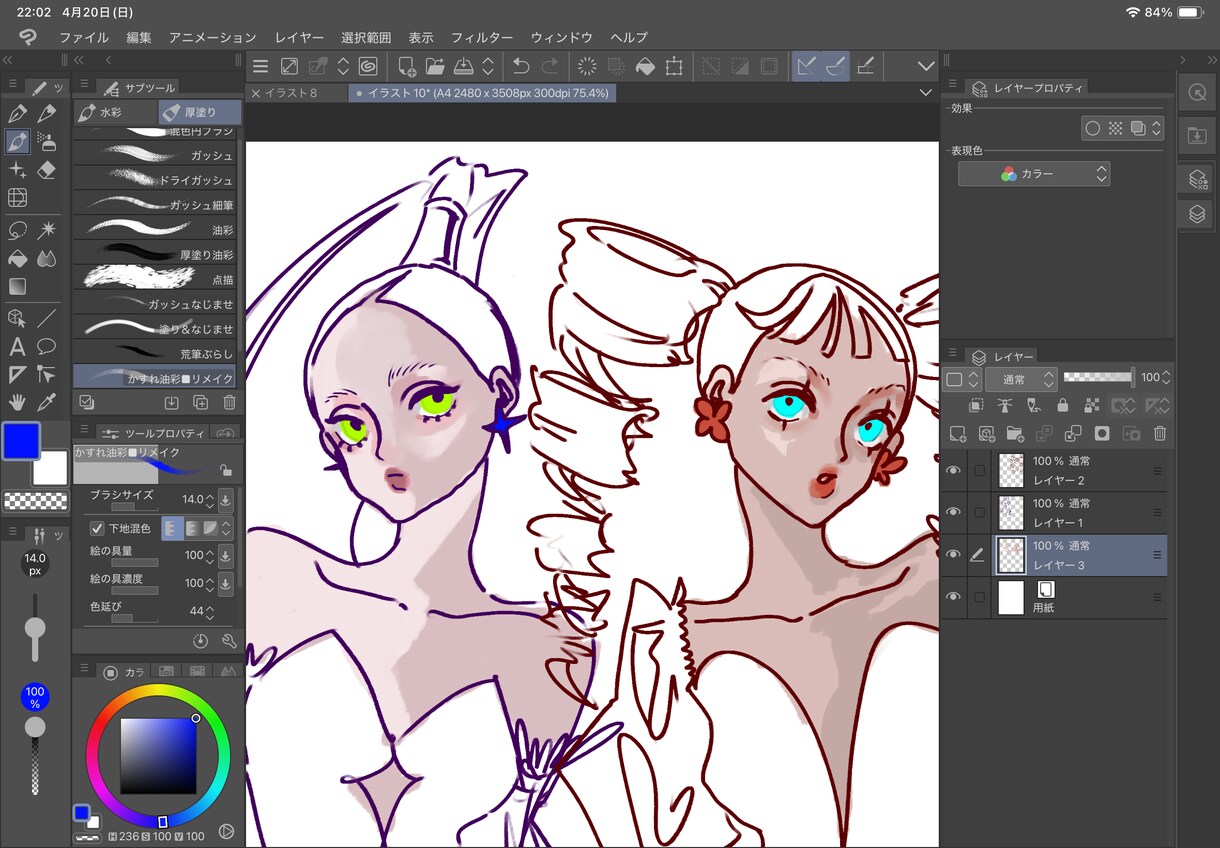Open the フィルター menu
Image resolution: width=1220 pixels, height=848 pixels.
click(x=482, y=37)
